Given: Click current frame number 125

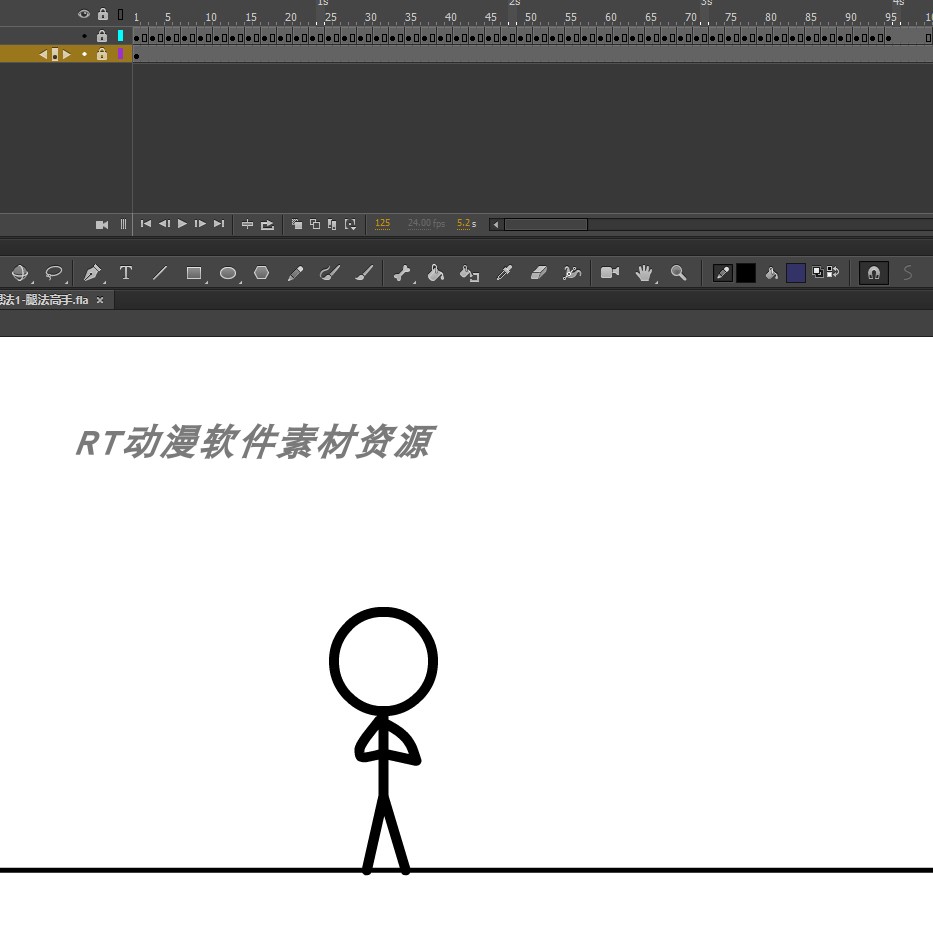Looking at the screenshot, I should pos(383,223).
